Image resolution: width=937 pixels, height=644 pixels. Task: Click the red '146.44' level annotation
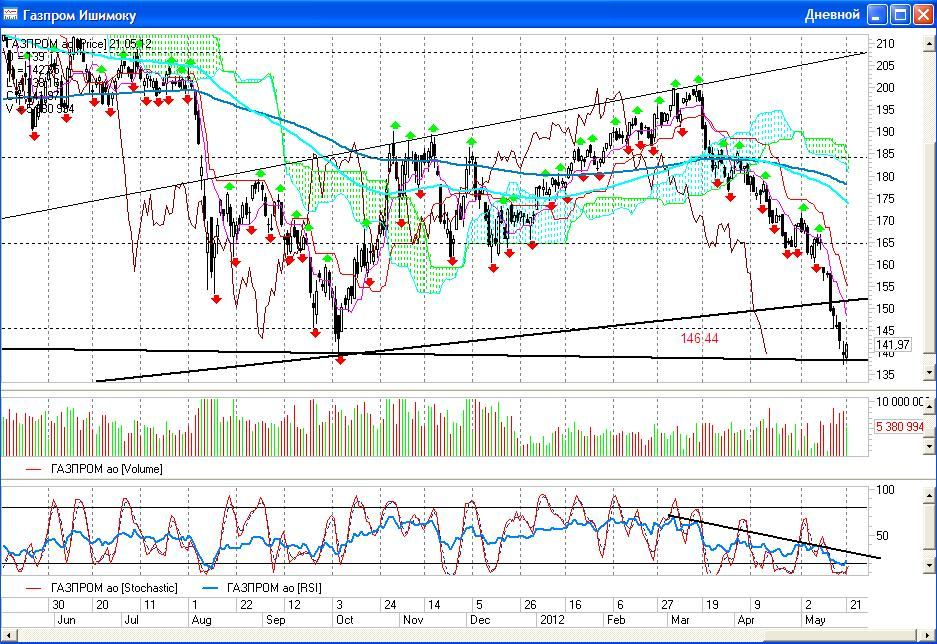699,339
